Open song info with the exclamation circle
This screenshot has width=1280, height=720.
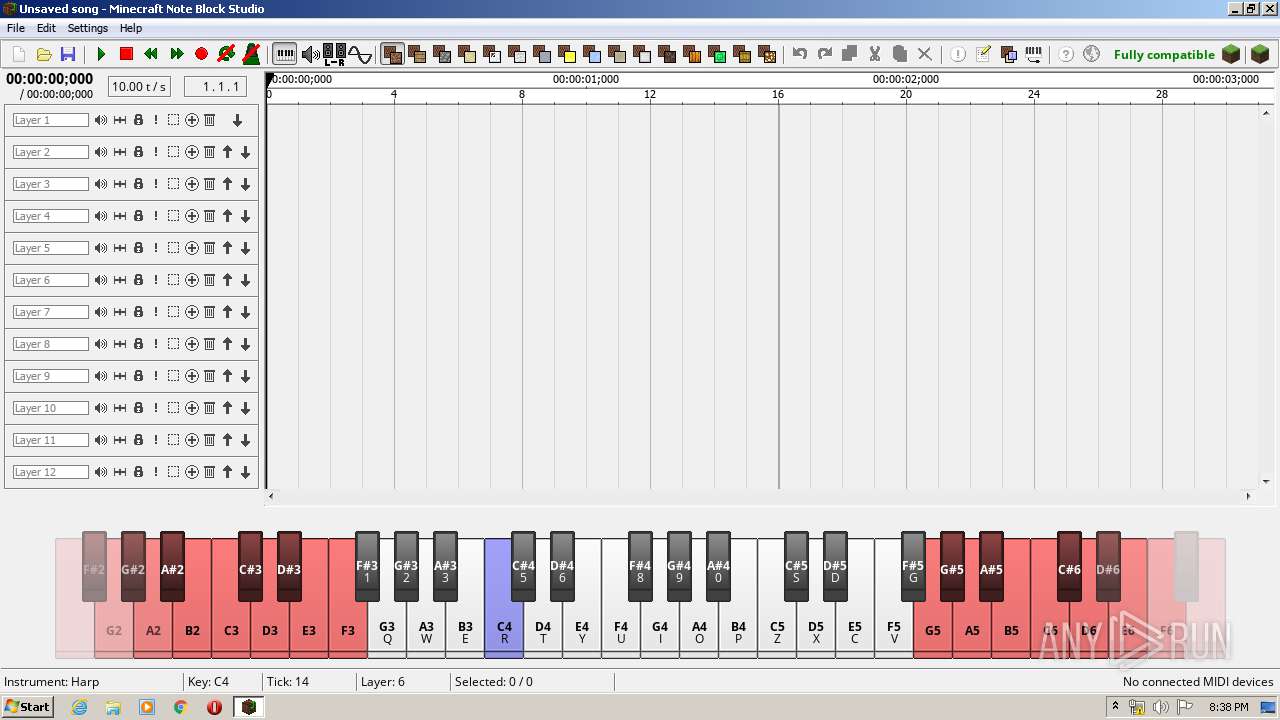pos(958,54)
